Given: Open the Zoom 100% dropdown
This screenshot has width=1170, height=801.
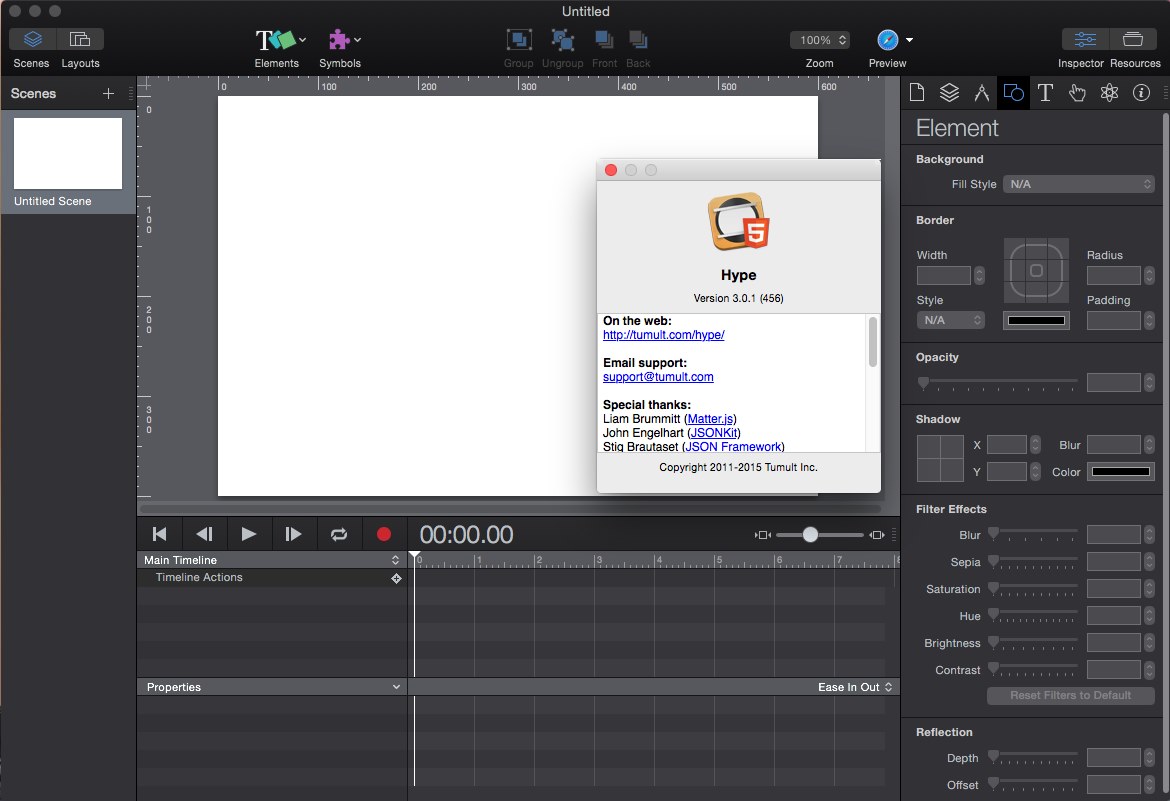Looking at the screenshot, I should [x=819, y=40].
